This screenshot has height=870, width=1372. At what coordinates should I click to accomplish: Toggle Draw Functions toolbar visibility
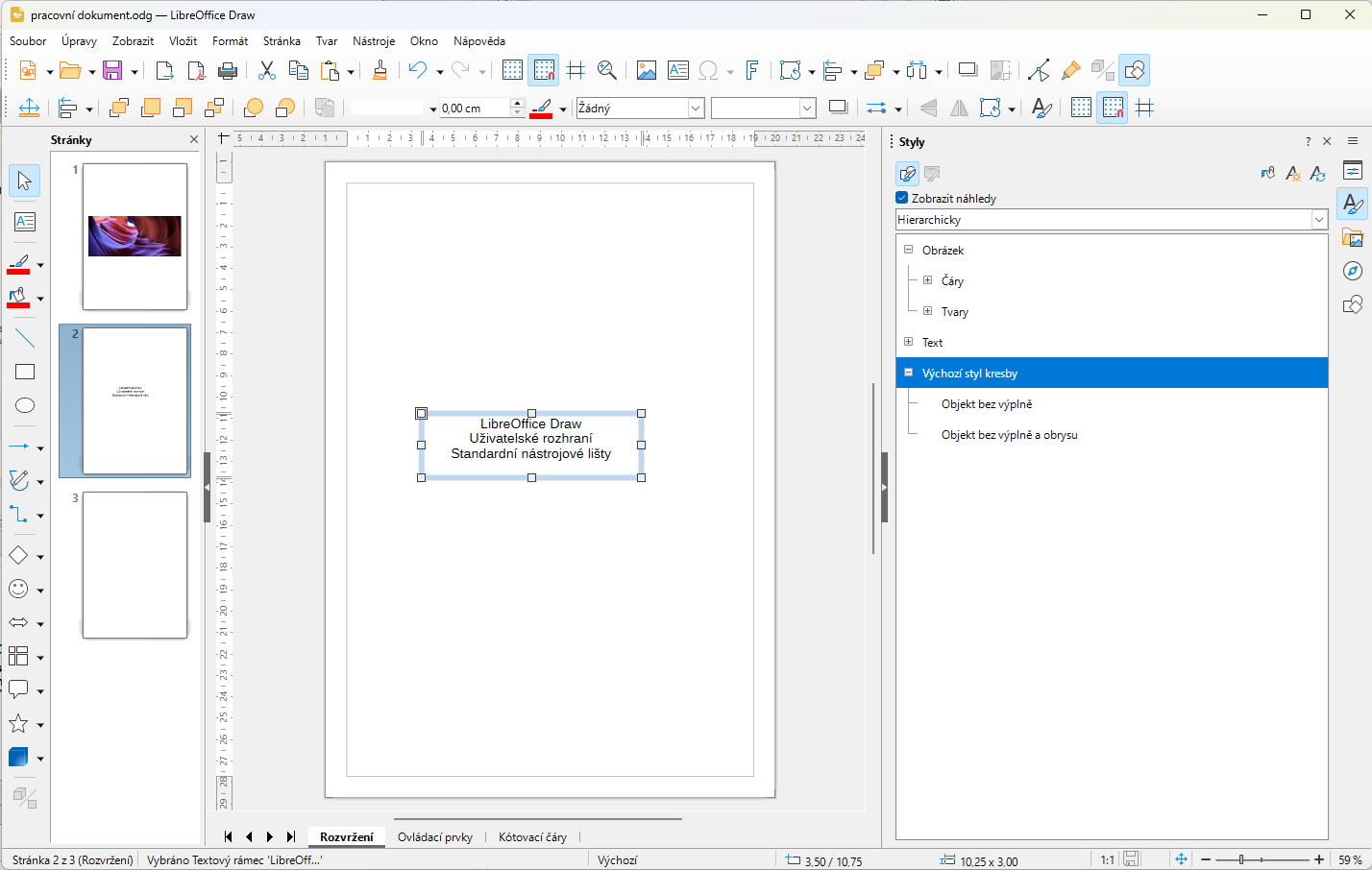(x=1135, y=70)
